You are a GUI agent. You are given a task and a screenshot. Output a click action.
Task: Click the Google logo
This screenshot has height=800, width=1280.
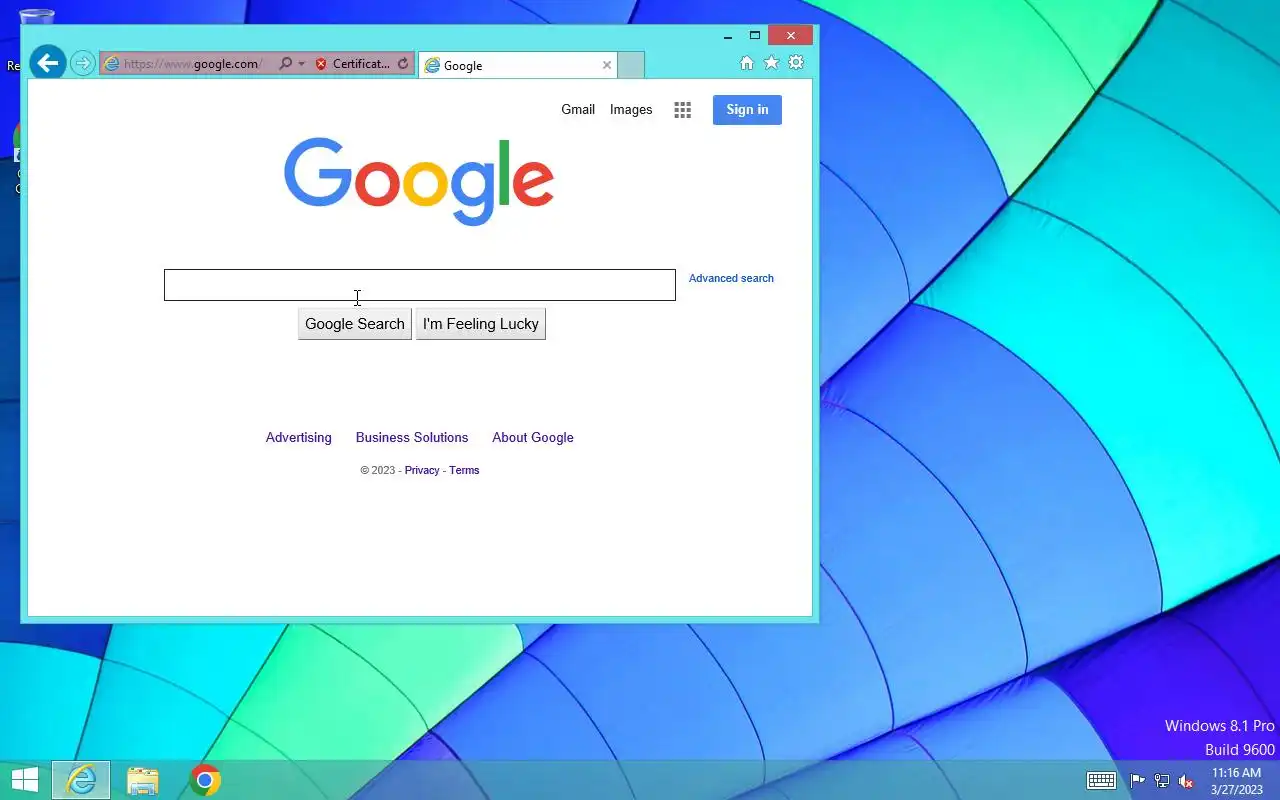(x=419, y=181)
